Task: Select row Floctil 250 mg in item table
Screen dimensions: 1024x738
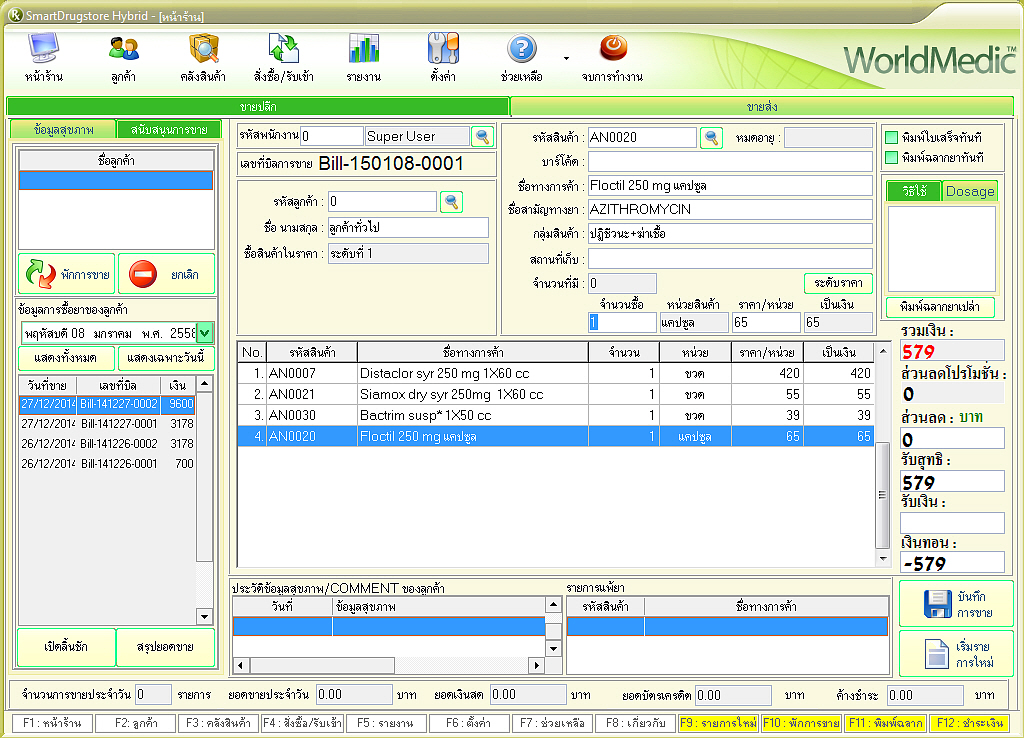Action: coord(555,436)
